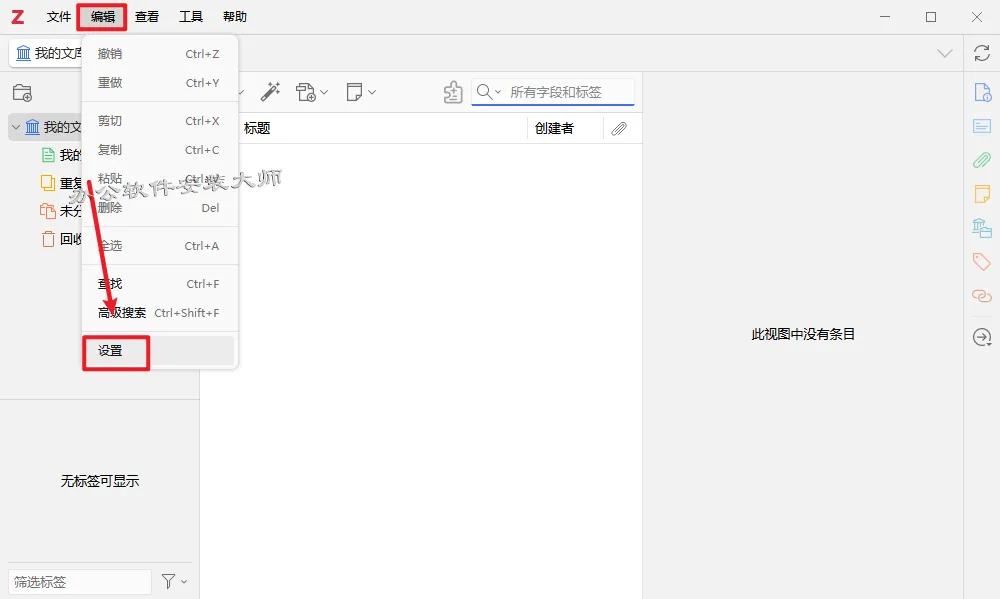Open the abstract pane icon
The width and height of the screenshot is (1000, 599).
pyautogui.click(x=982, y=126)
